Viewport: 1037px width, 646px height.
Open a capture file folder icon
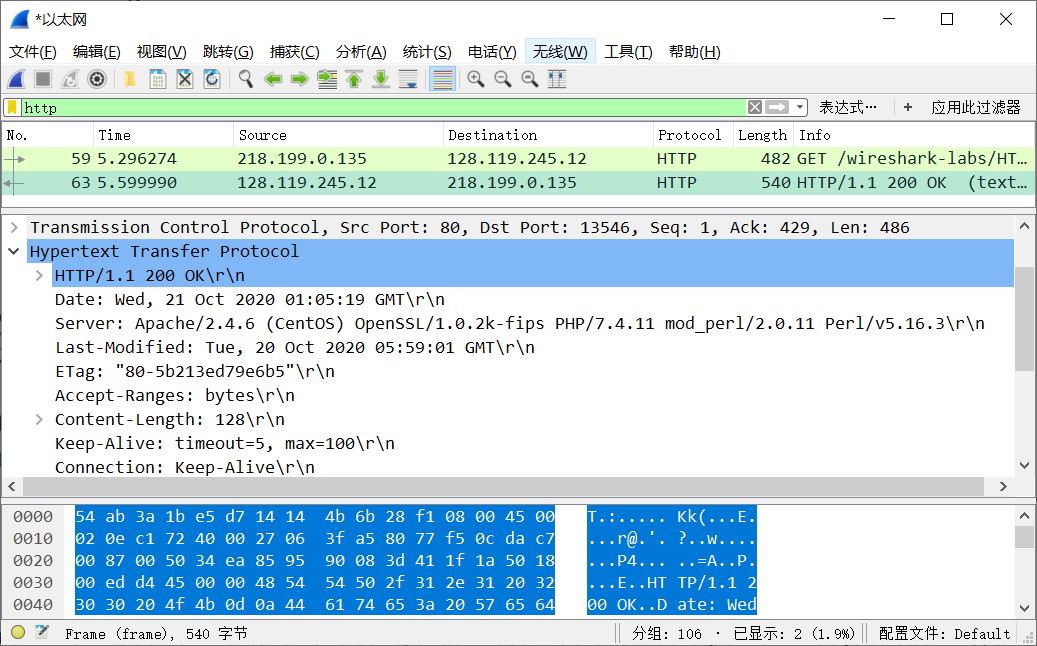(x=130, y=79)
